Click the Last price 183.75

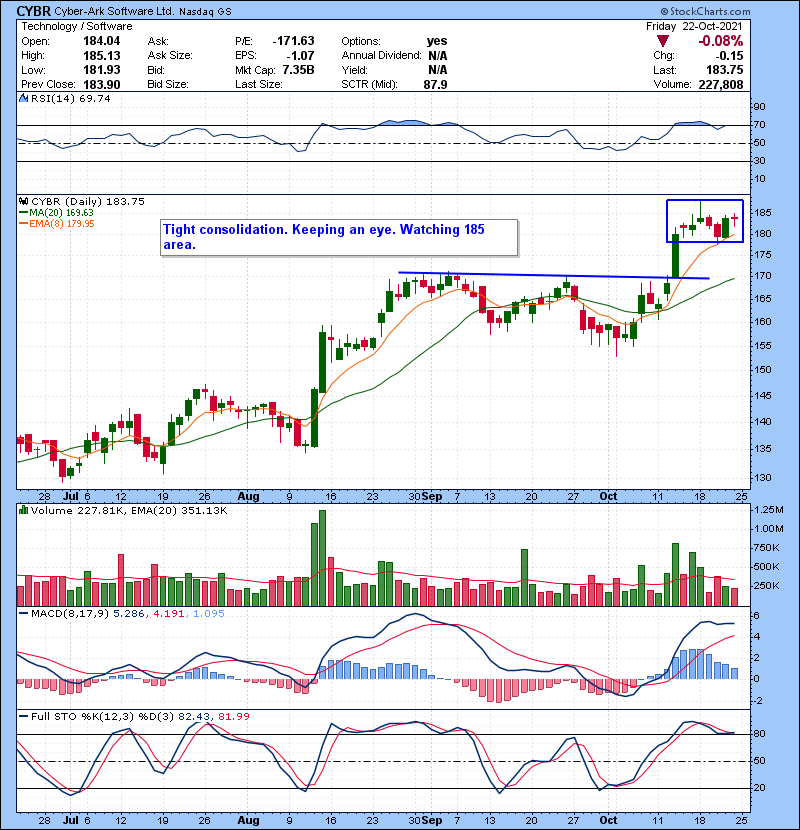(x=724, y=70)
